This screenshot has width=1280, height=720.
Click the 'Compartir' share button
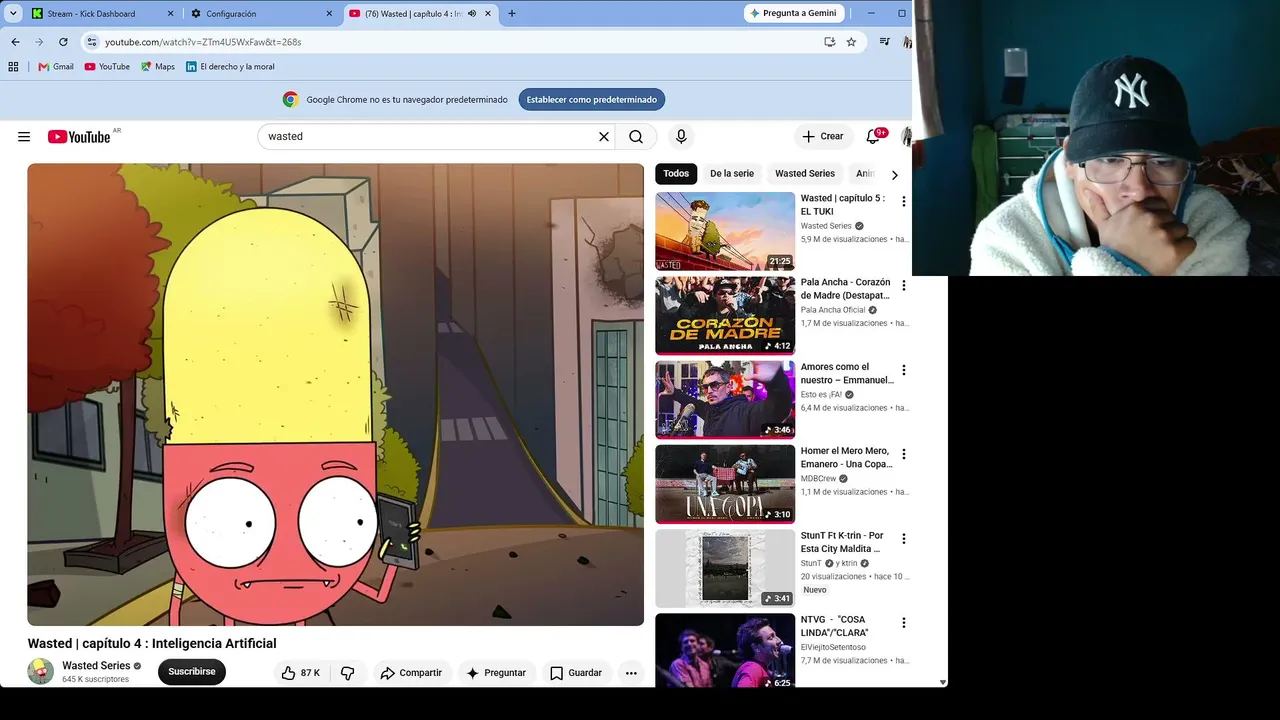[x=411, y=673]
